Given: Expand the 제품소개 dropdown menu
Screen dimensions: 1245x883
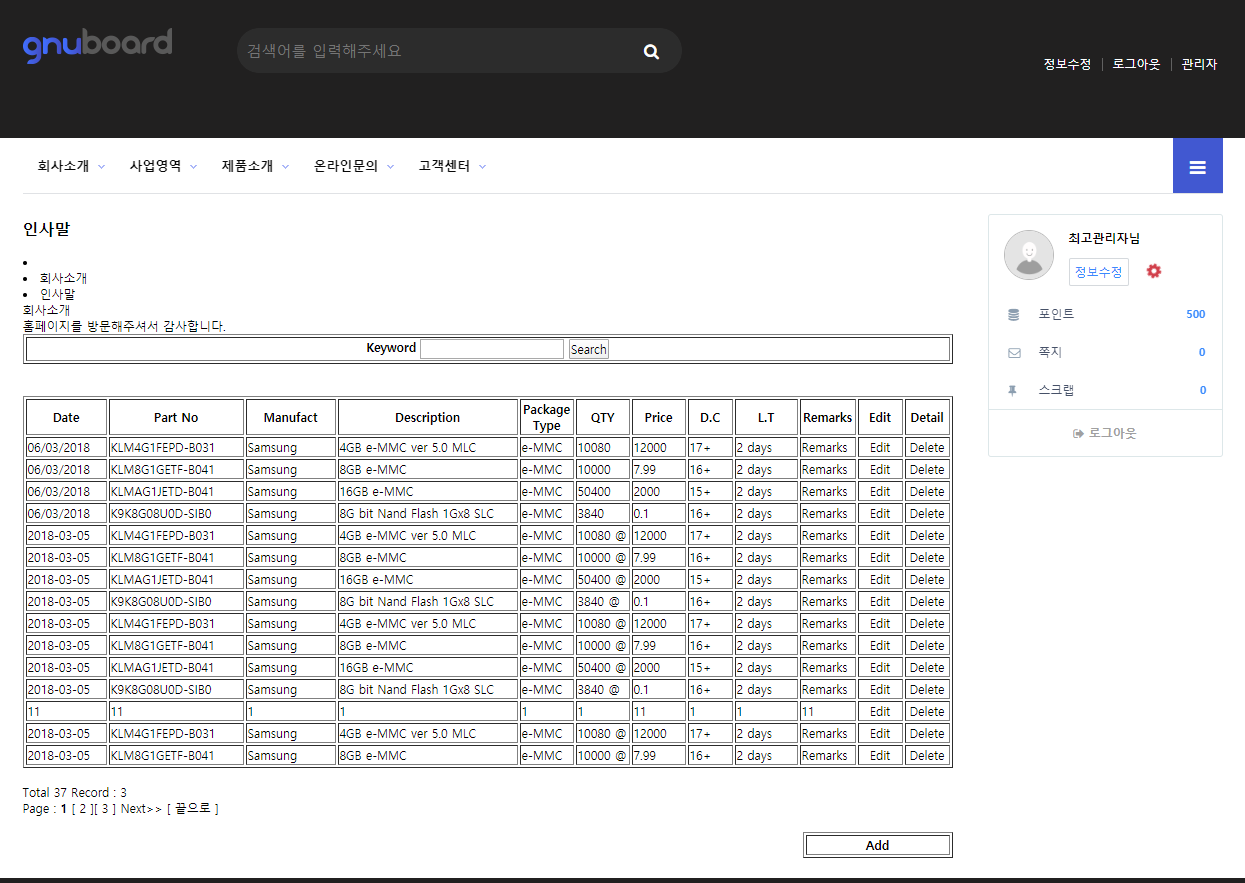Looking at the screenshot, I should [x=255, y=166].
